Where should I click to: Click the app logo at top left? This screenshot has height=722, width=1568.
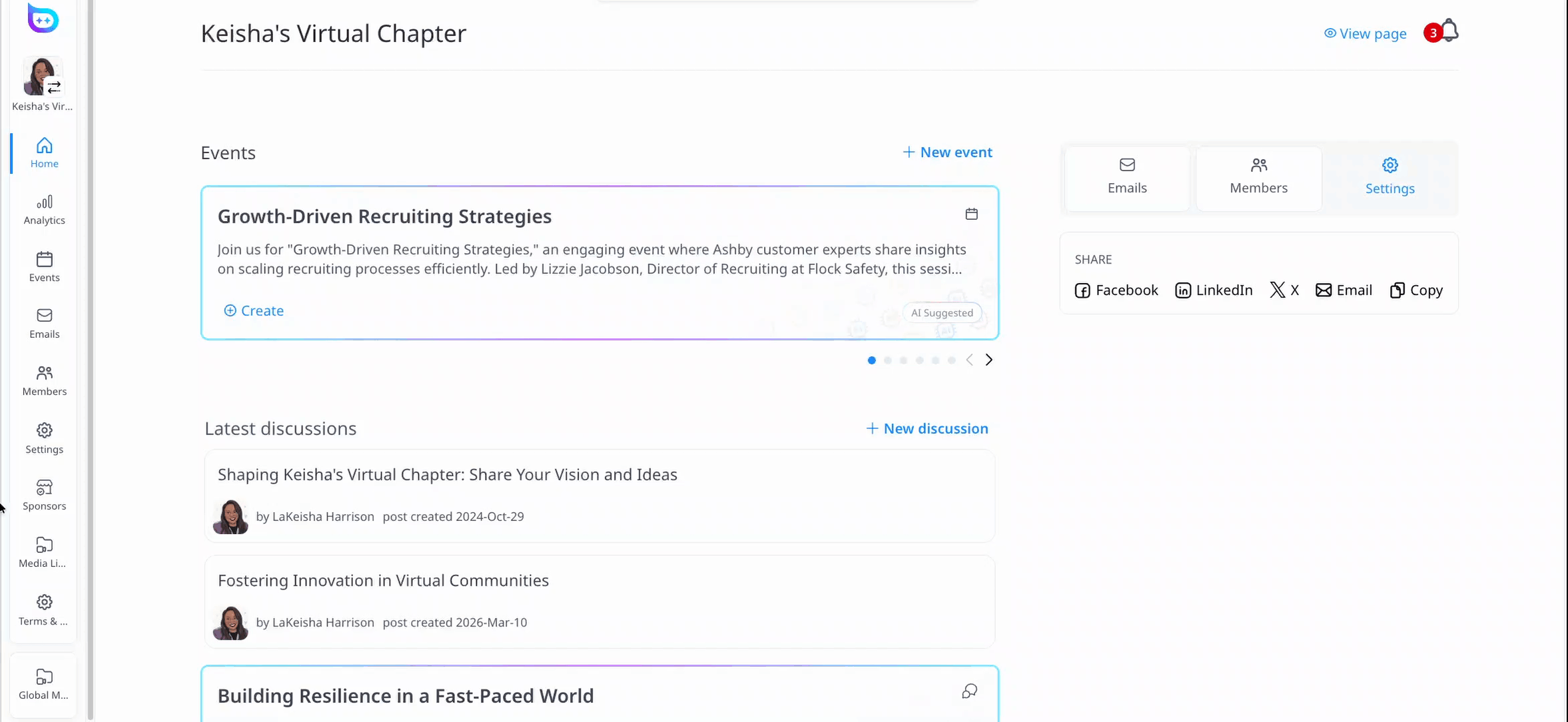(x=43, y=19)
